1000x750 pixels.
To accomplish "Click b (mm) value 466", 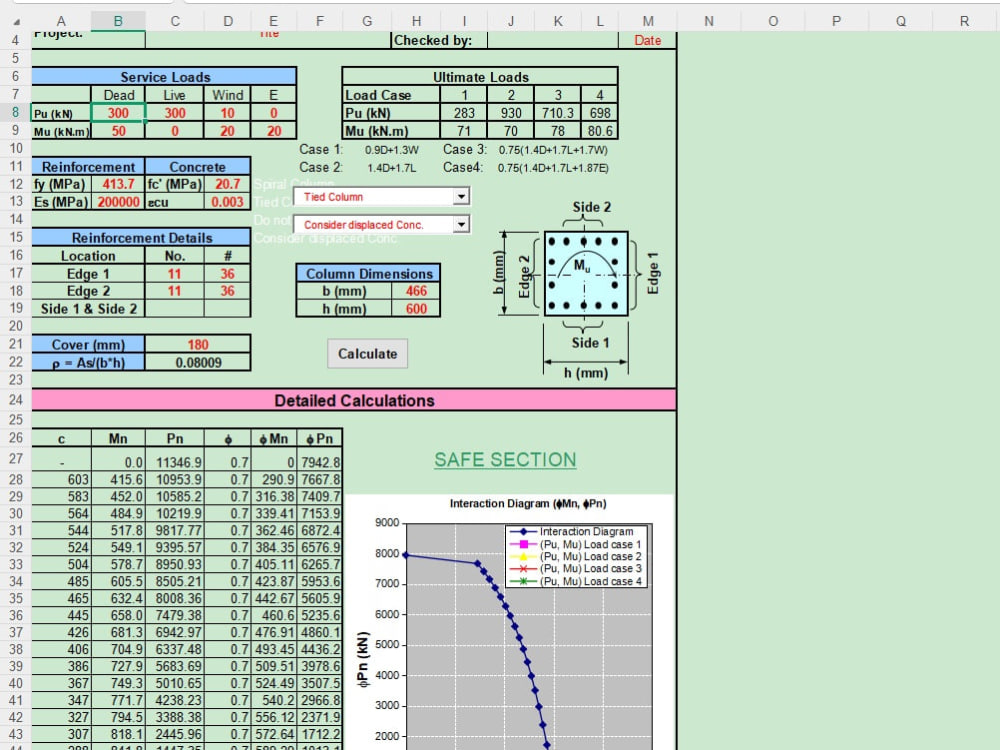I will 416,291.
